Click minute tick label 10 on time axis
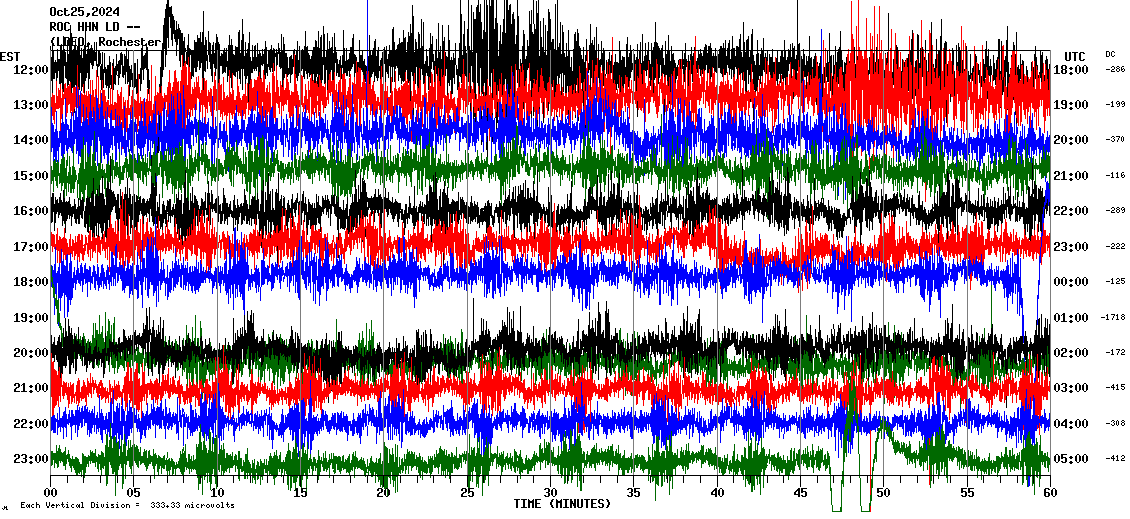Viewport: 1130px width, 519px height. click(x=217, y=493)
